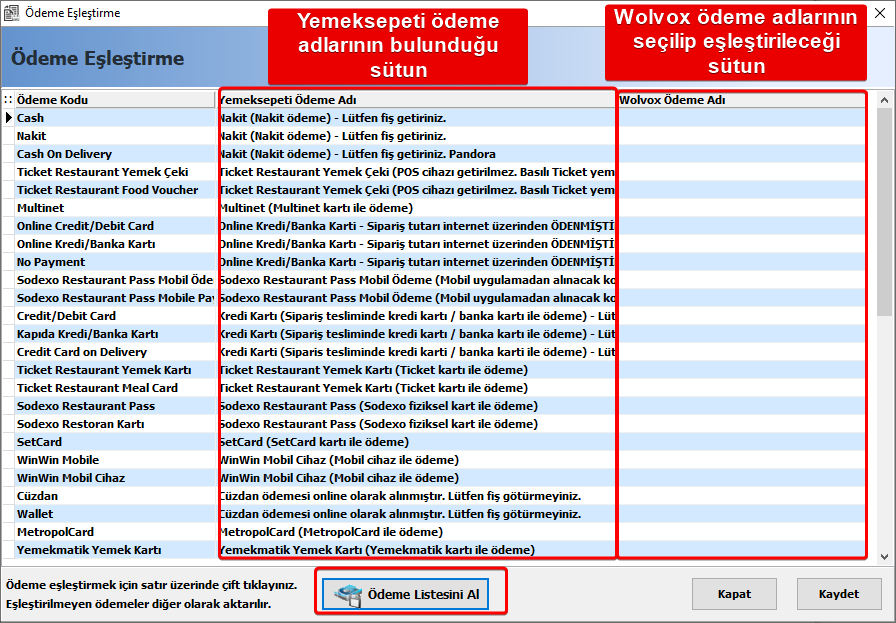The height and width of the screenshot is (623, 896).
Task: Click the grid corner selector icon
Action: point(8,99)
